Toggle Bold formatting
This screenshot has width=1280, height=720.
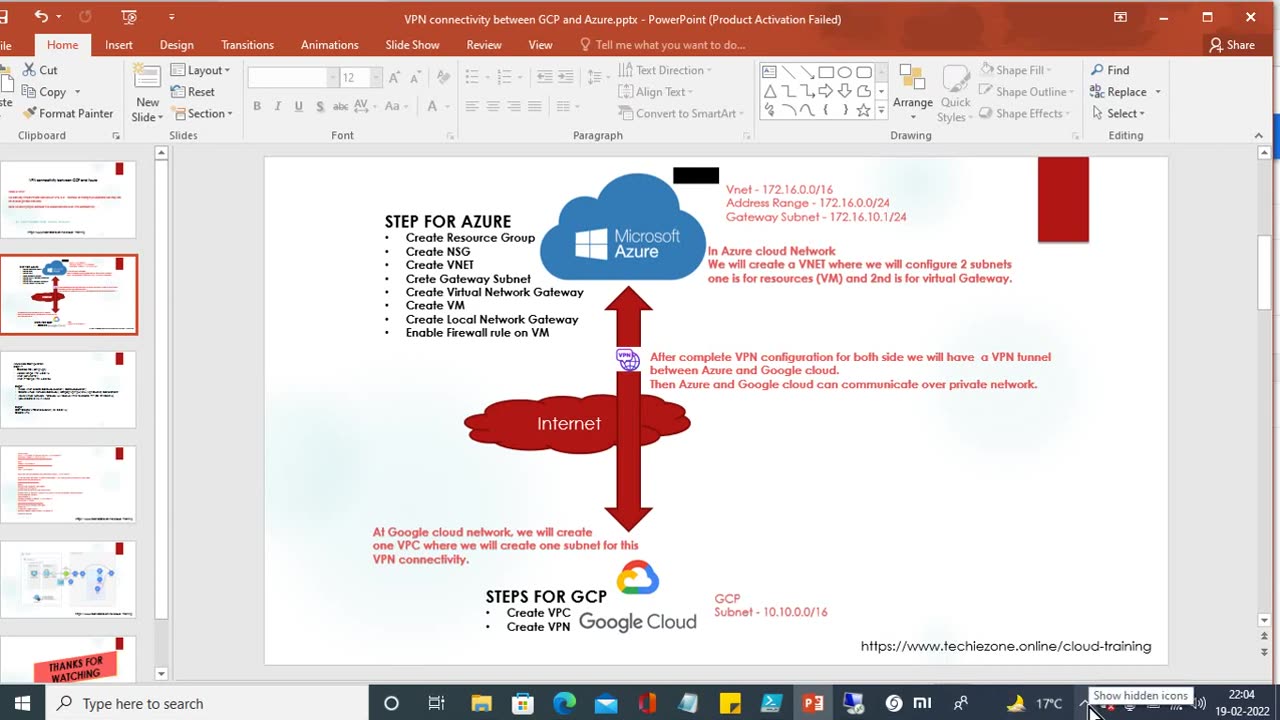257,106
